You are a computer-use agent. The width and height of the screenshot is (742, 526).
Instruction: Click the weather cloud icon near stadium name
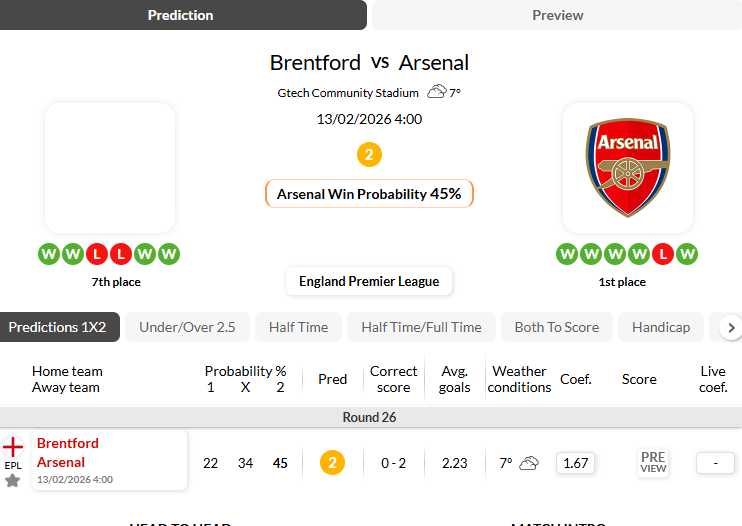[437, 93]
